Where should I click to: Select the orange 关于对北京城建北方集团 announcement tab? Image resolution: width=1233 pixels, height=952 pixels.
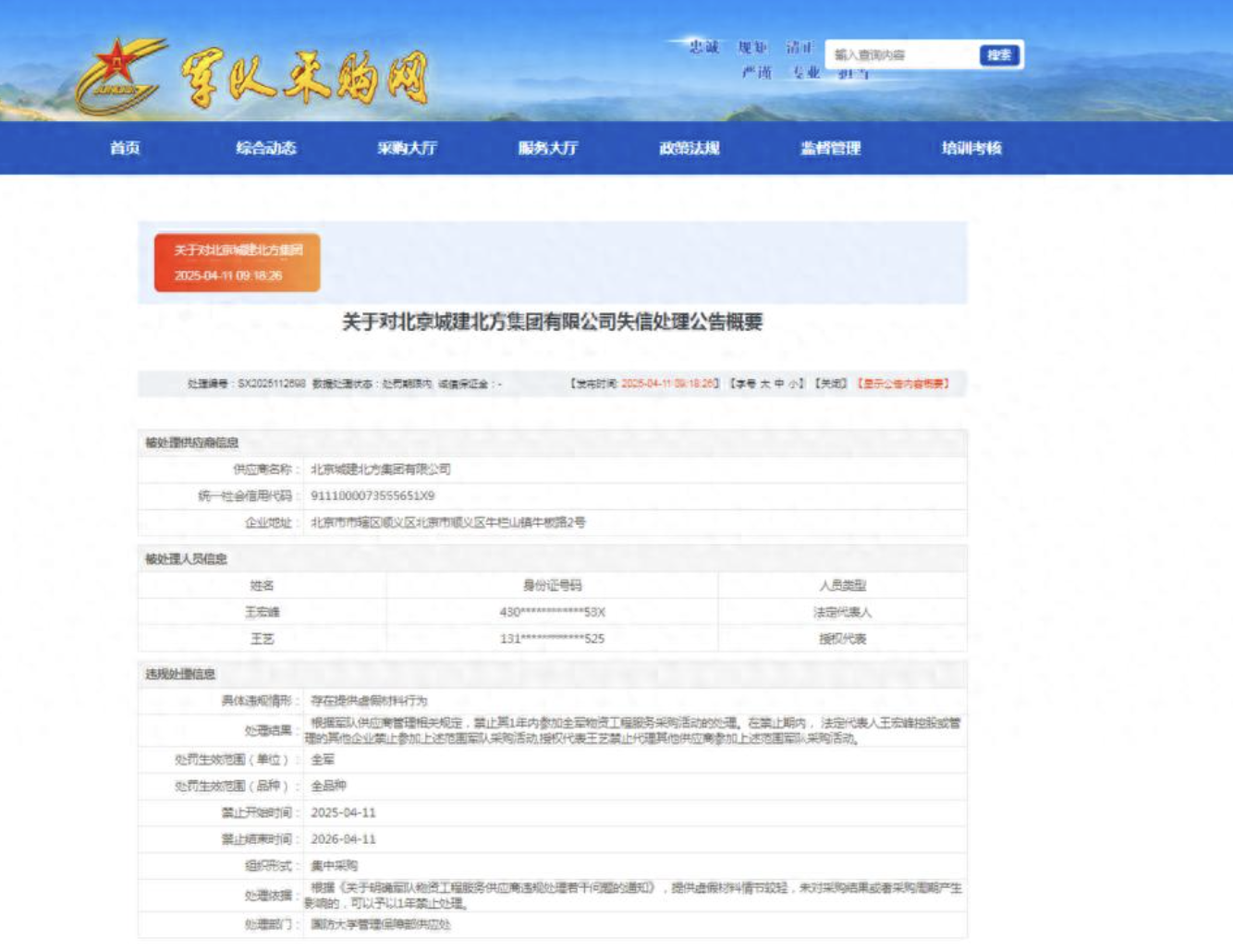pos(238,262)
